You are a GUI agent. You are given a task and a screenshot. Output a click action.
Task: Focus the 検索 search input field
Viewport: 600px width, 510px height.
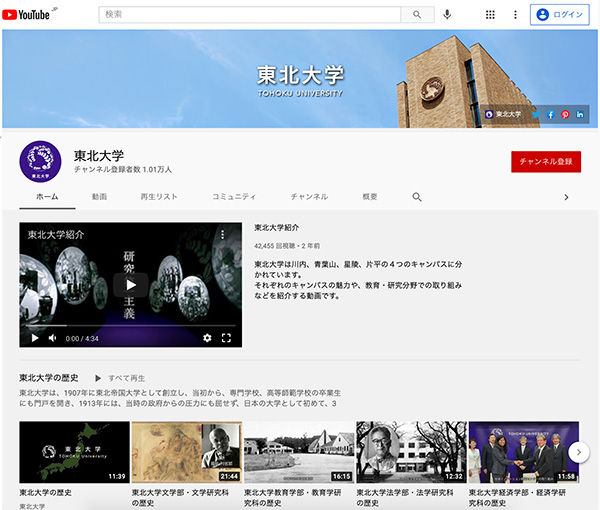click(250, 15)
